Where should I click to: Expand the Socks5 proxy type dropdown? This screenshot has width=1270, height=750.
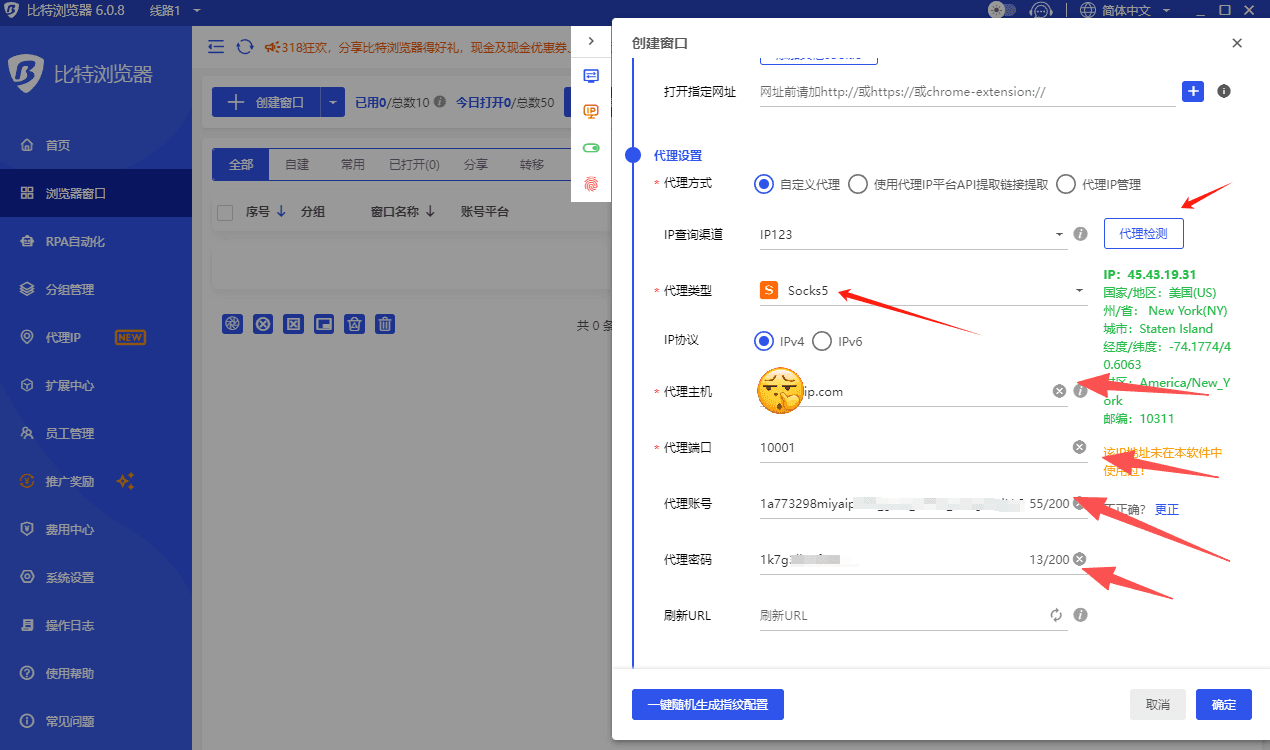(x=1079, y=291)
